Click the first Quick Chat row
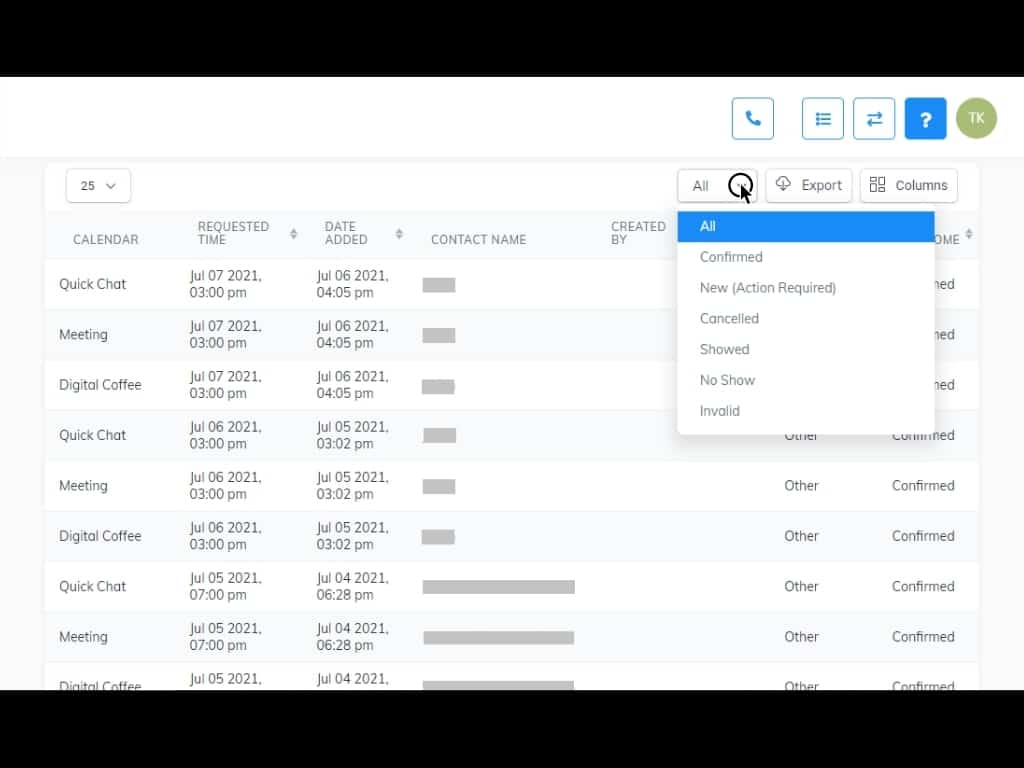This screenshot has width=1024, height=768. [x=93, y=284]
